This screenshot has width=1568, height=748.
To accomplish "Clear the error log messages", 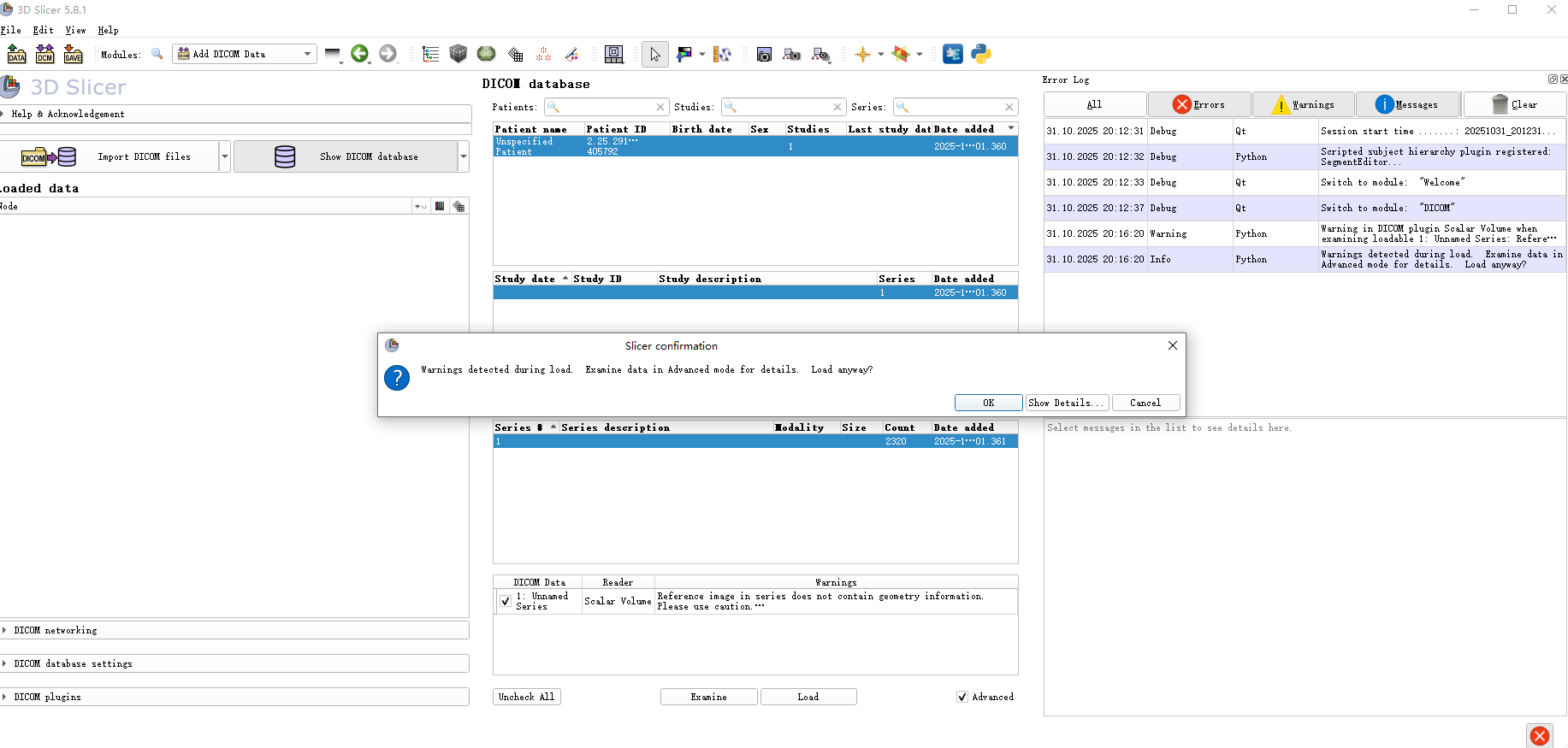I will 1514,104.
